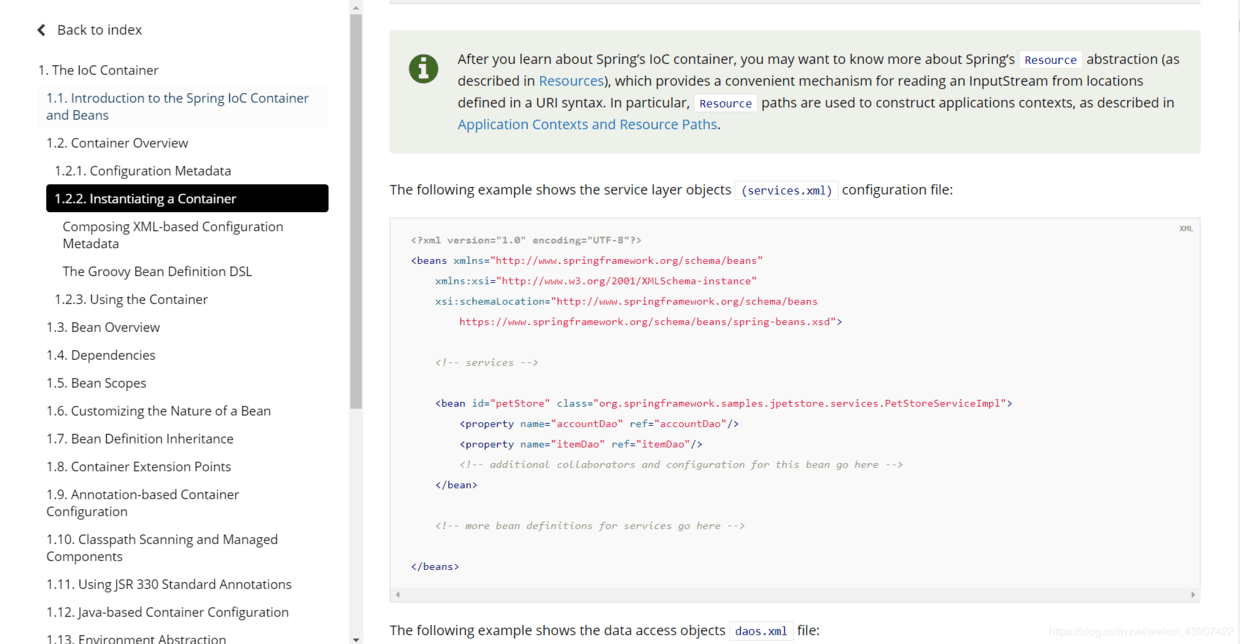Screen dimensions: 1240x644
Task: Follow the Resources link in the note
Action: [571, 81]
